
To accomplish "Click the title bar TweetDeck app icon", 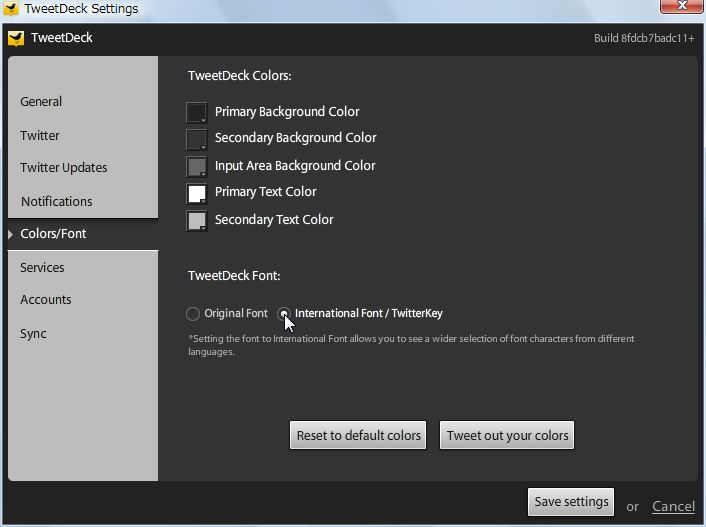I will pos(11,8).
